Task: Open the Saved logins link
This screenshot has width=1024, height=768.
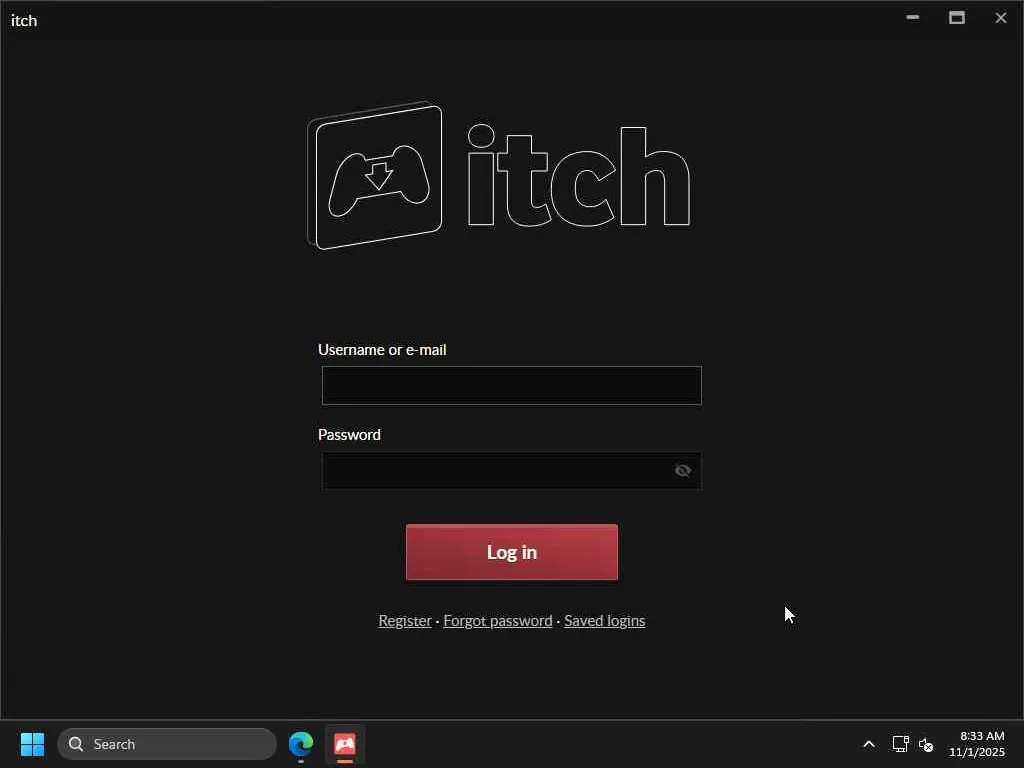Action: (604, 620)
